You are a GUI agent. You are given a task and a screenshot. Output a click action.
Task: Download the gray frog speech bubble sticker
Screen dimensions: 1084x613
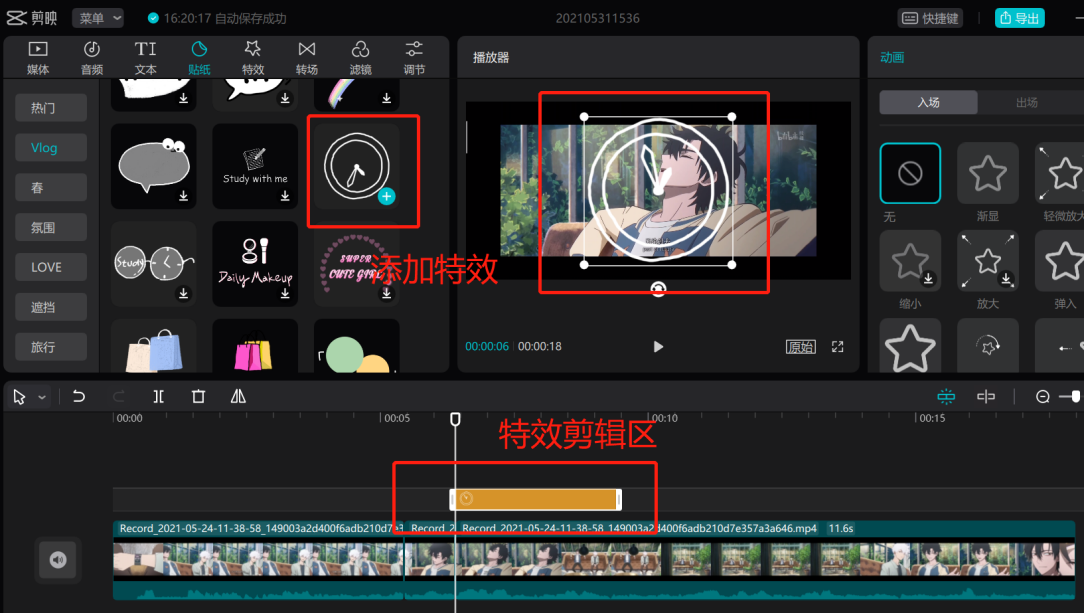tap(183, 196)
